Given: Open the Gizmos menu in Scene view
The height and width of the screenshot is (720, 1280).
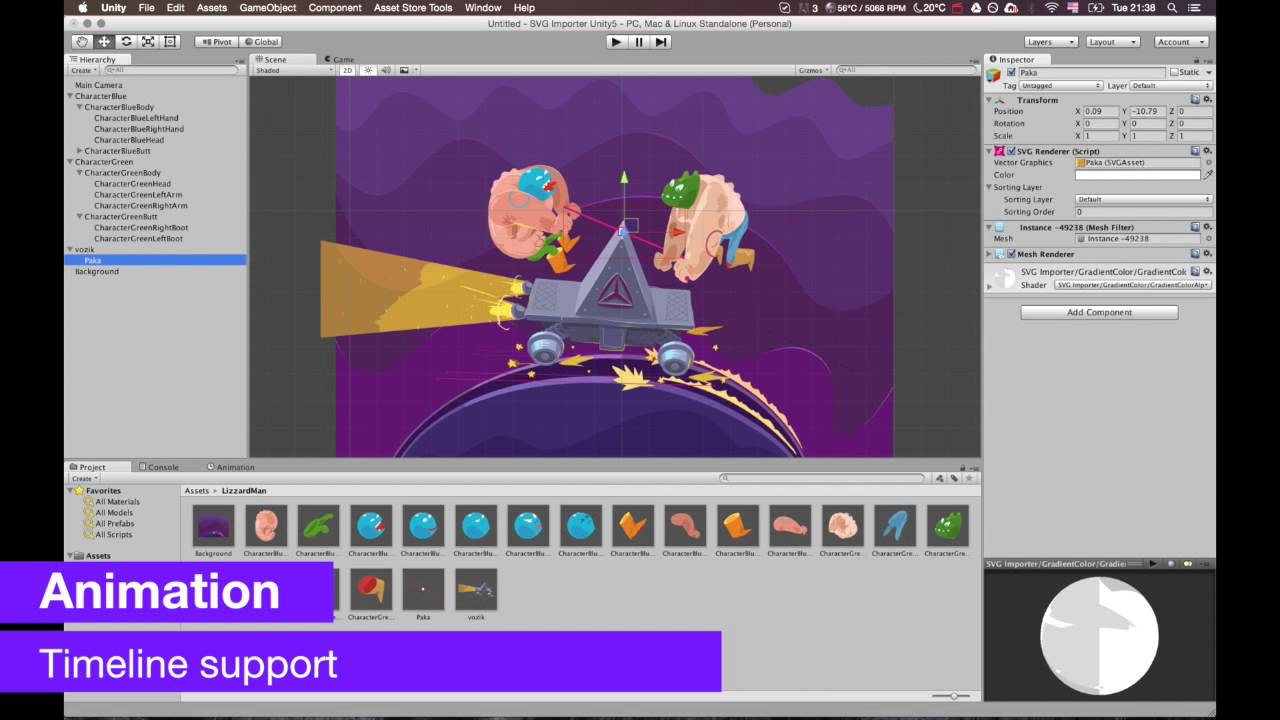Looking at the screenshot, I should (812, 69).
